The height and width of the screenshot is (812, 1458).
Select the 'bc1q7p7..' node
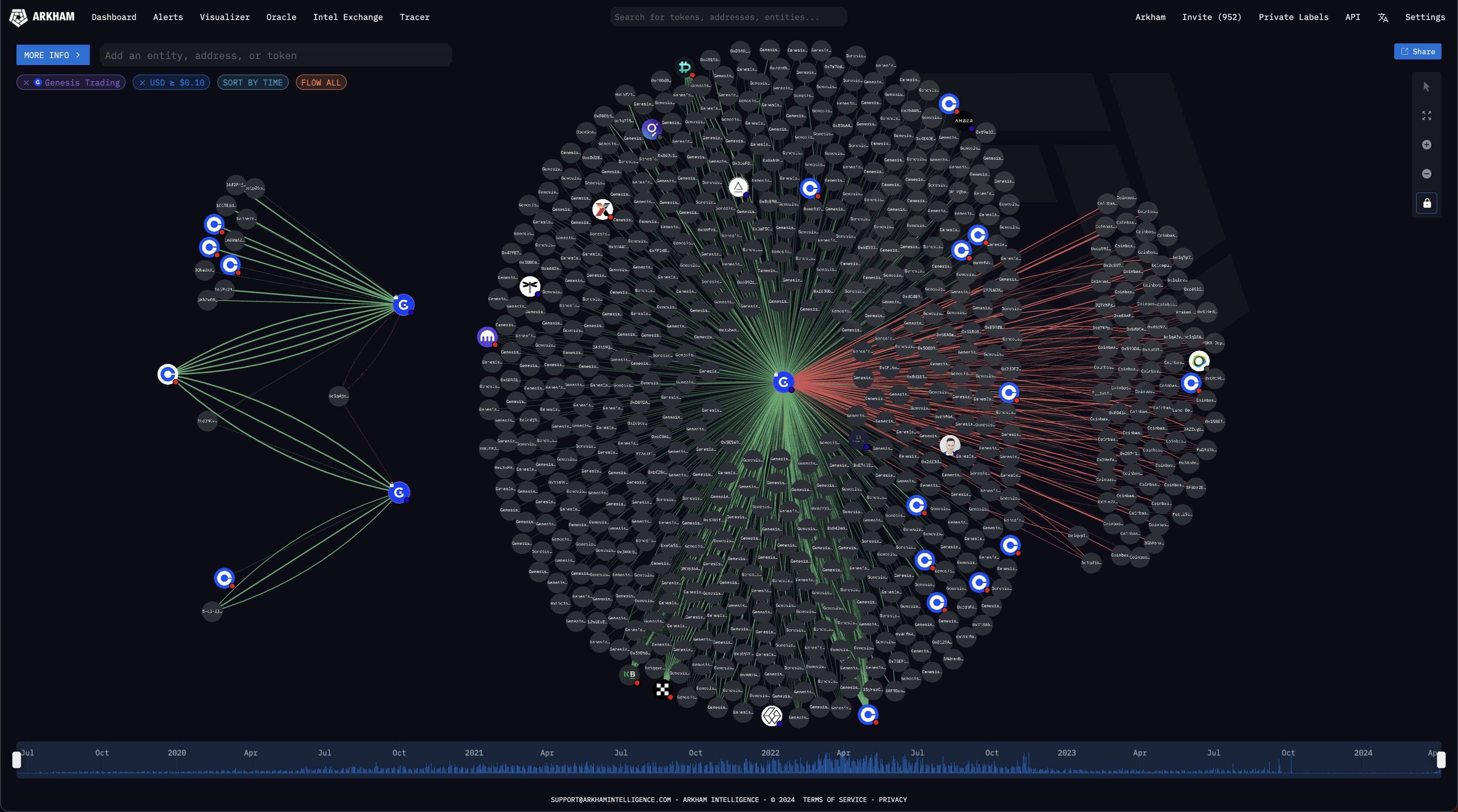click(x=1182, y=258)
